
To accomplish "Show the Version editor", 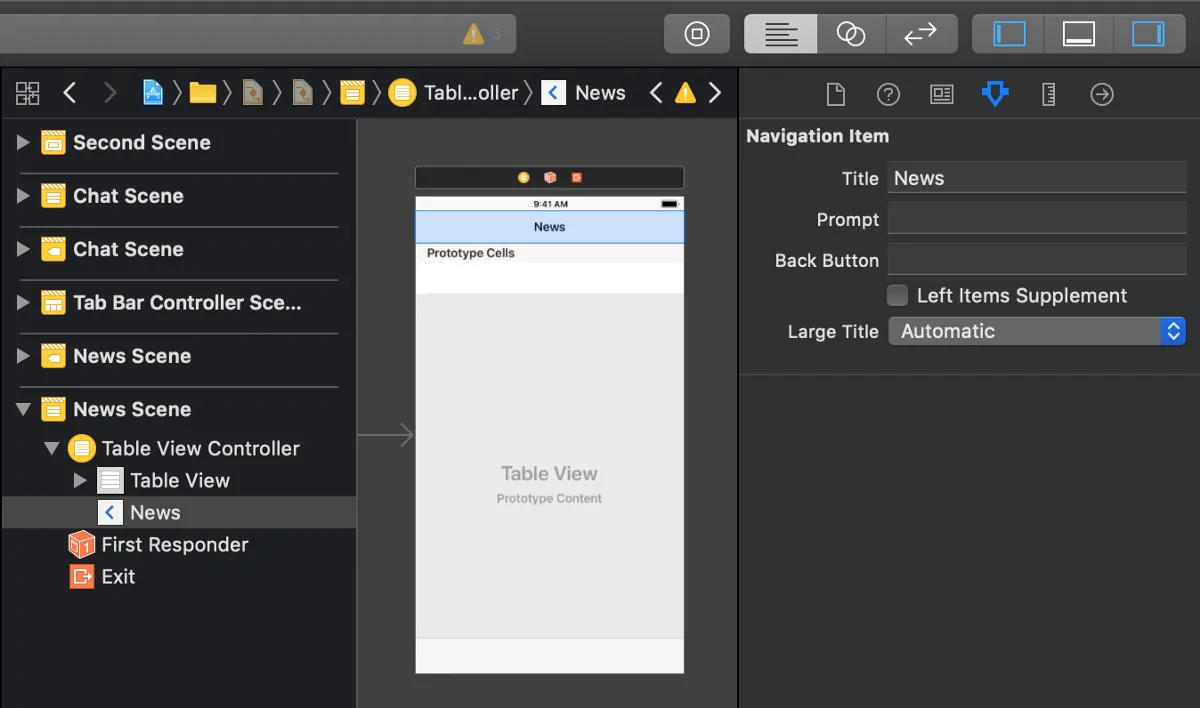I will coord(920,34).
